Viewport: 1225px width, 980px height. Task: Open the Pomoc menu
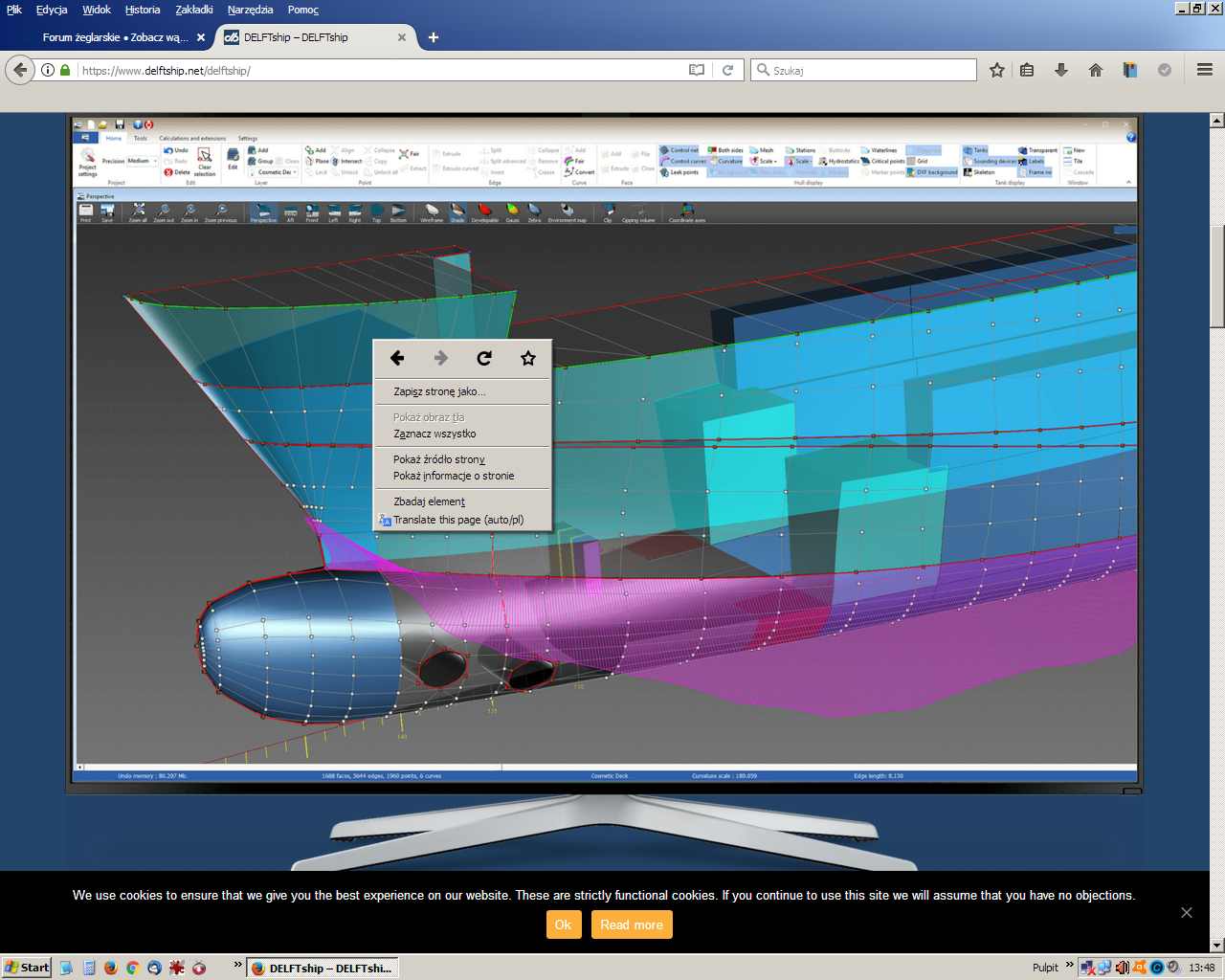[302, 10]
